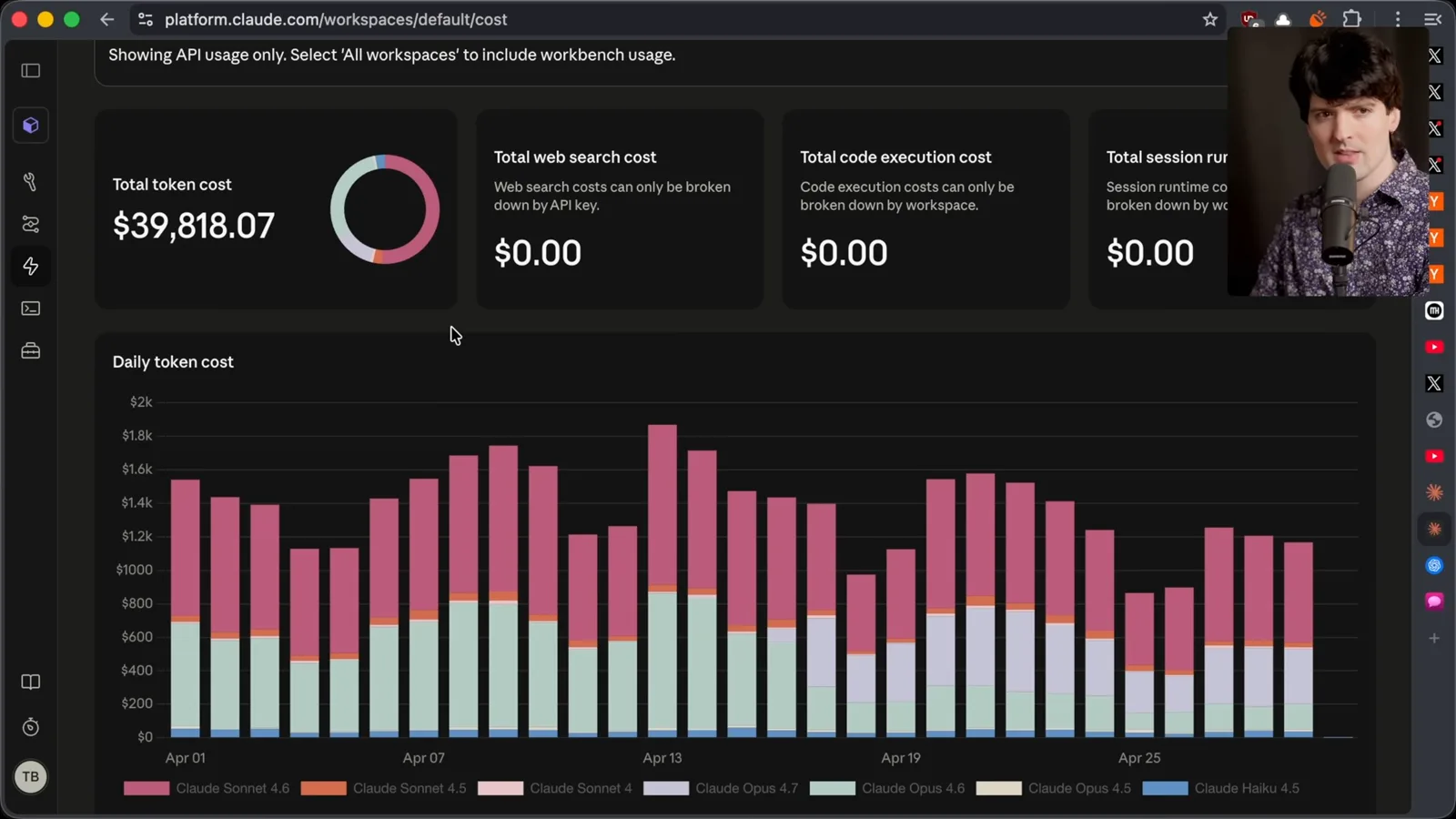Image resolution: width=1456 pixels, height=819 pixels.
Task: Click the Apr 25 axis label
Action: tap(1139, 758)
